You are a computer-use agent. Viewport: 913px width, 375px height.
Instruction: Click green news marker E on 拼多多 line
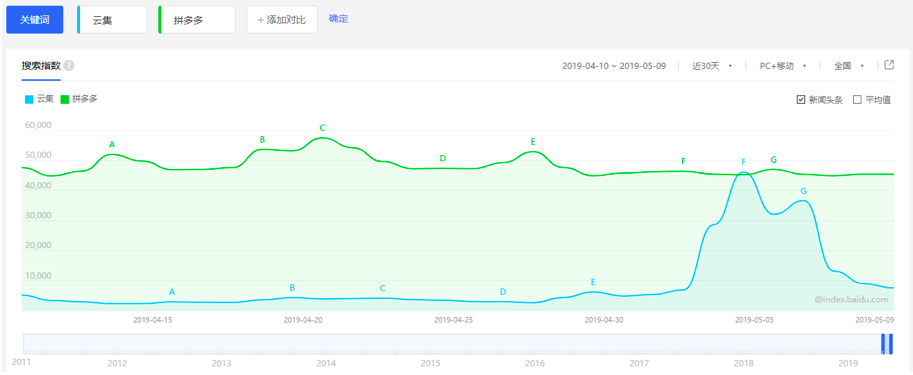pos(533,141)
